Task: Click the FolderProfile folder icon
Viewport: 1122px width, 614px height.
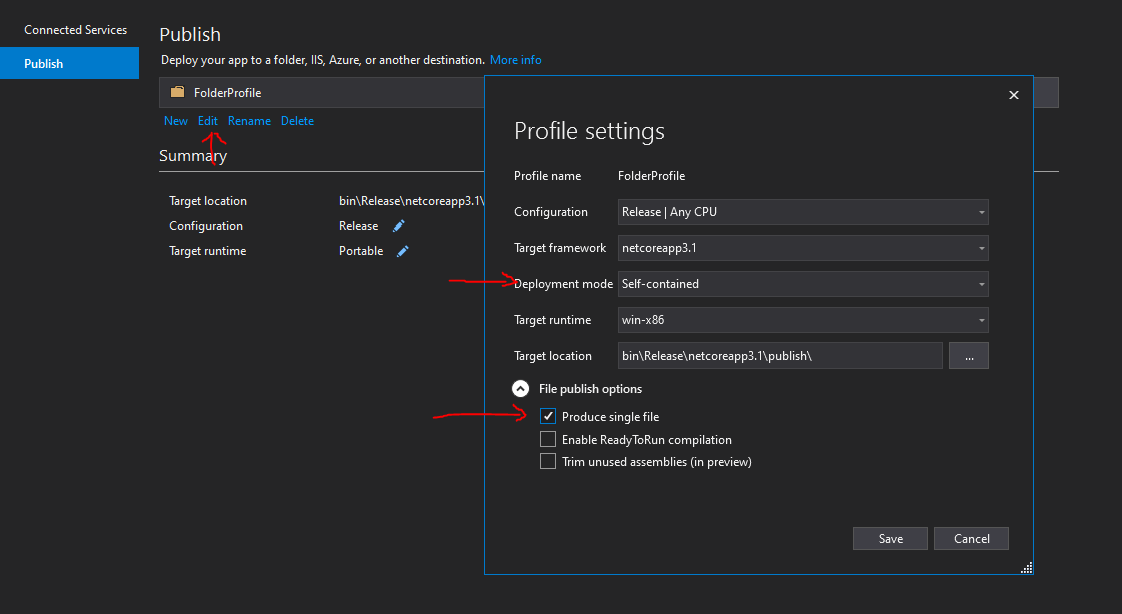Action: tap(177, 92)
